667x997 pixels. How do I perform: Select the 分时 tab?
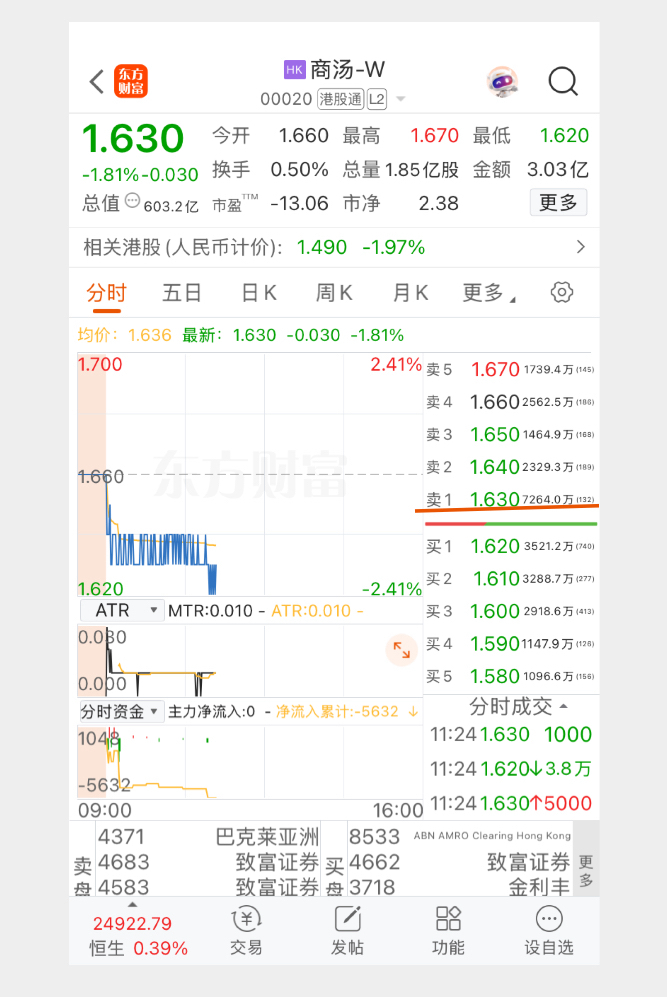(x=106, y=293)
